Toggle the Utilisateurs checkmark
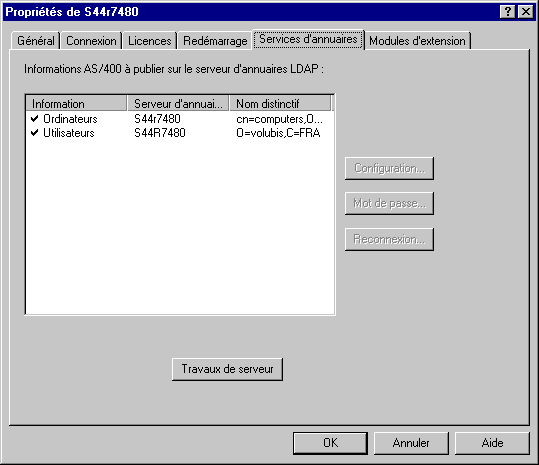 coord(34,133)
